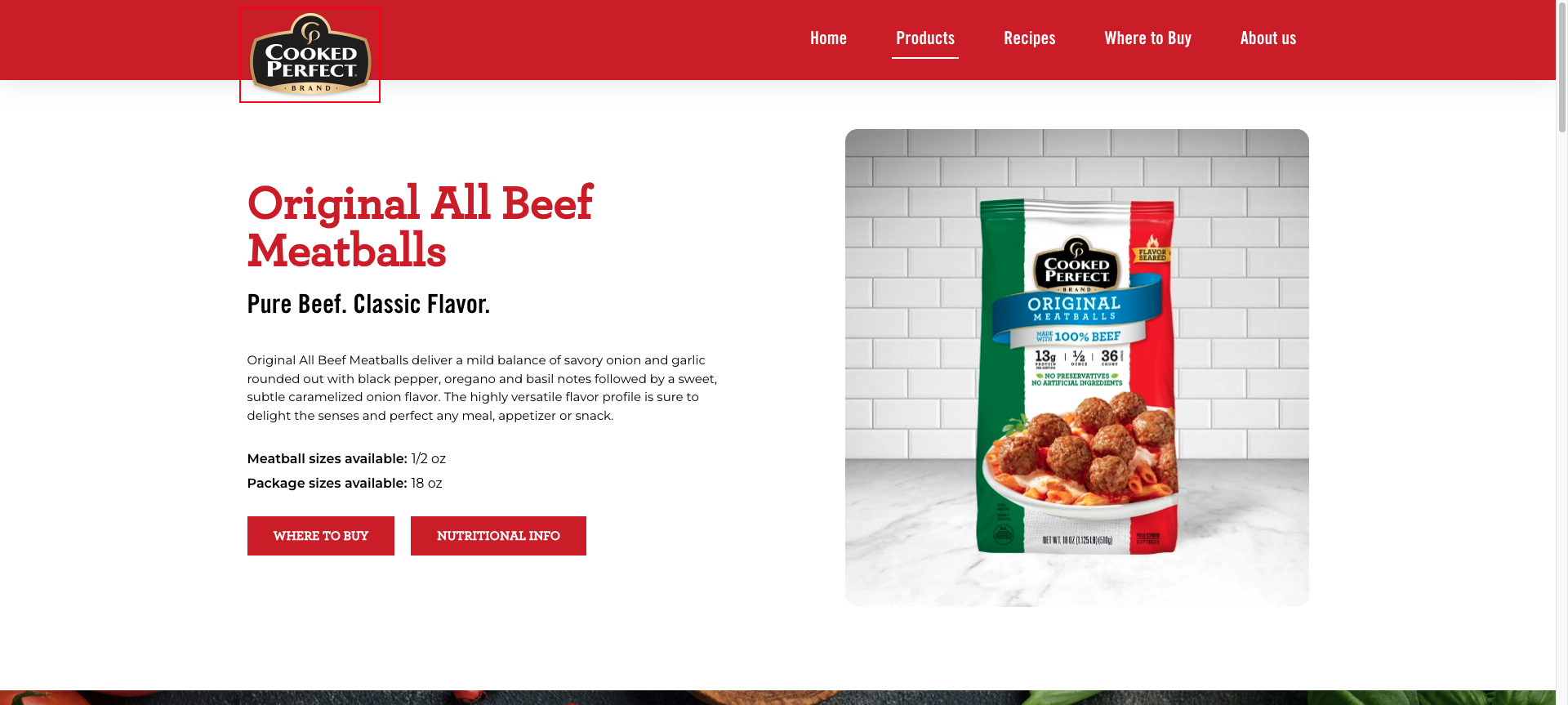Open the Where to Buy nav link

pos(1147,38)
